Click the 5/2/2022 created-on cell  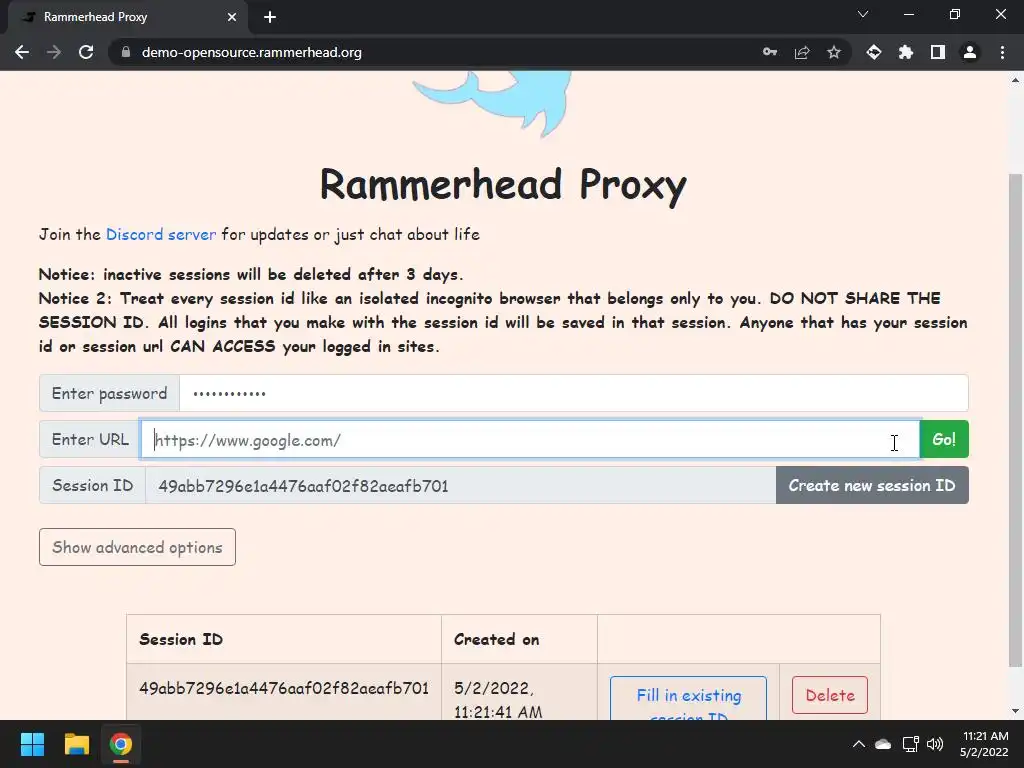tap(519, 694)
